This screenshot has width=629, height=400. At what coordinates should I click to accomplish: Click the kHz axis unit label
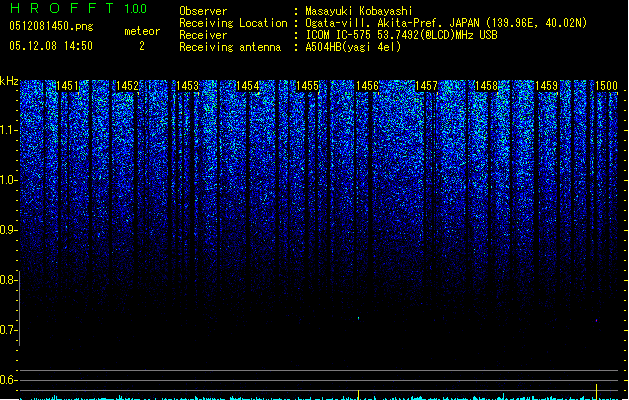(9, 81)
